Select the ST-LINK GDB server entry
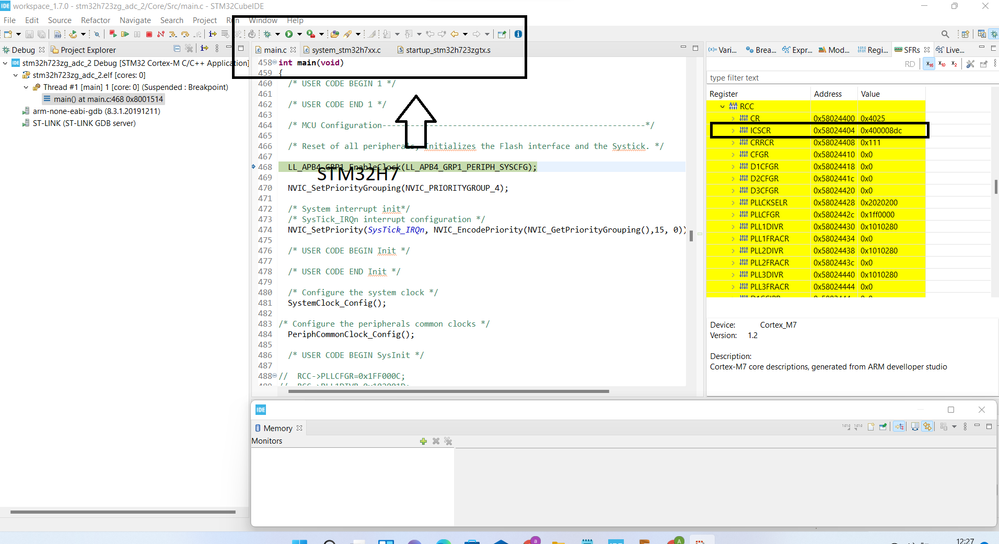 pyautogui.click(x=78, y=124)
